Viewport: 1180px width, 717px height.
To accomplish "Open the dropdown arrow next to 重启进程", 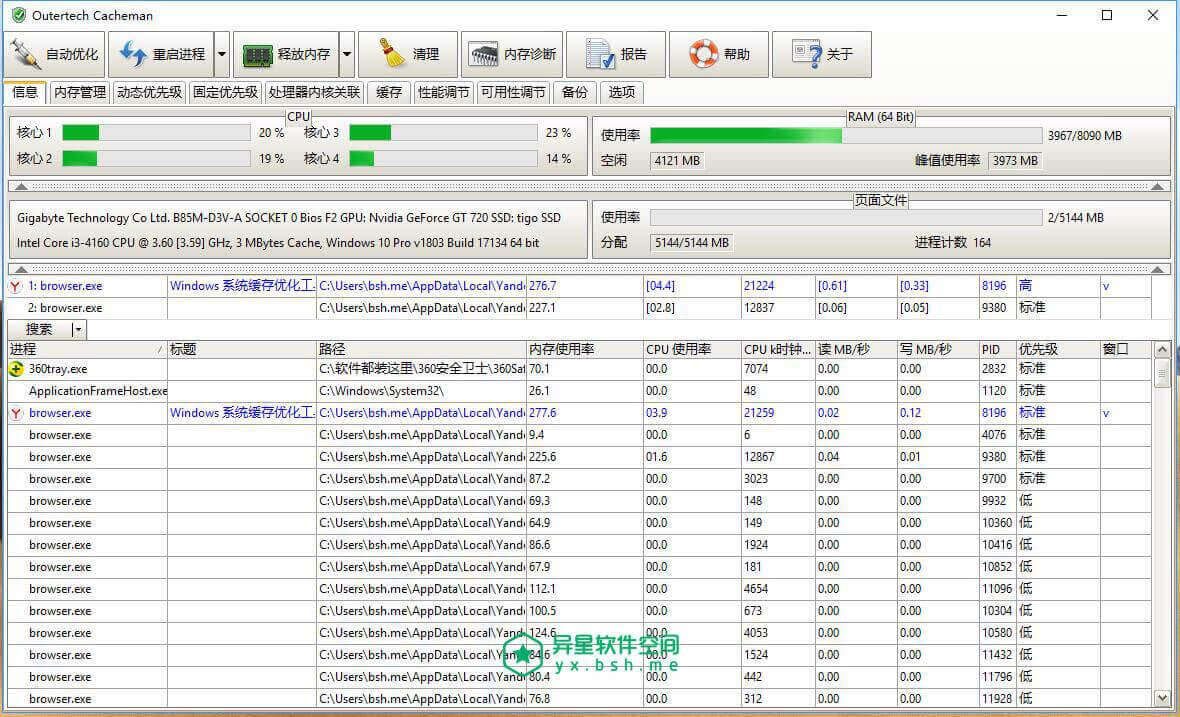I will point(222,54).
